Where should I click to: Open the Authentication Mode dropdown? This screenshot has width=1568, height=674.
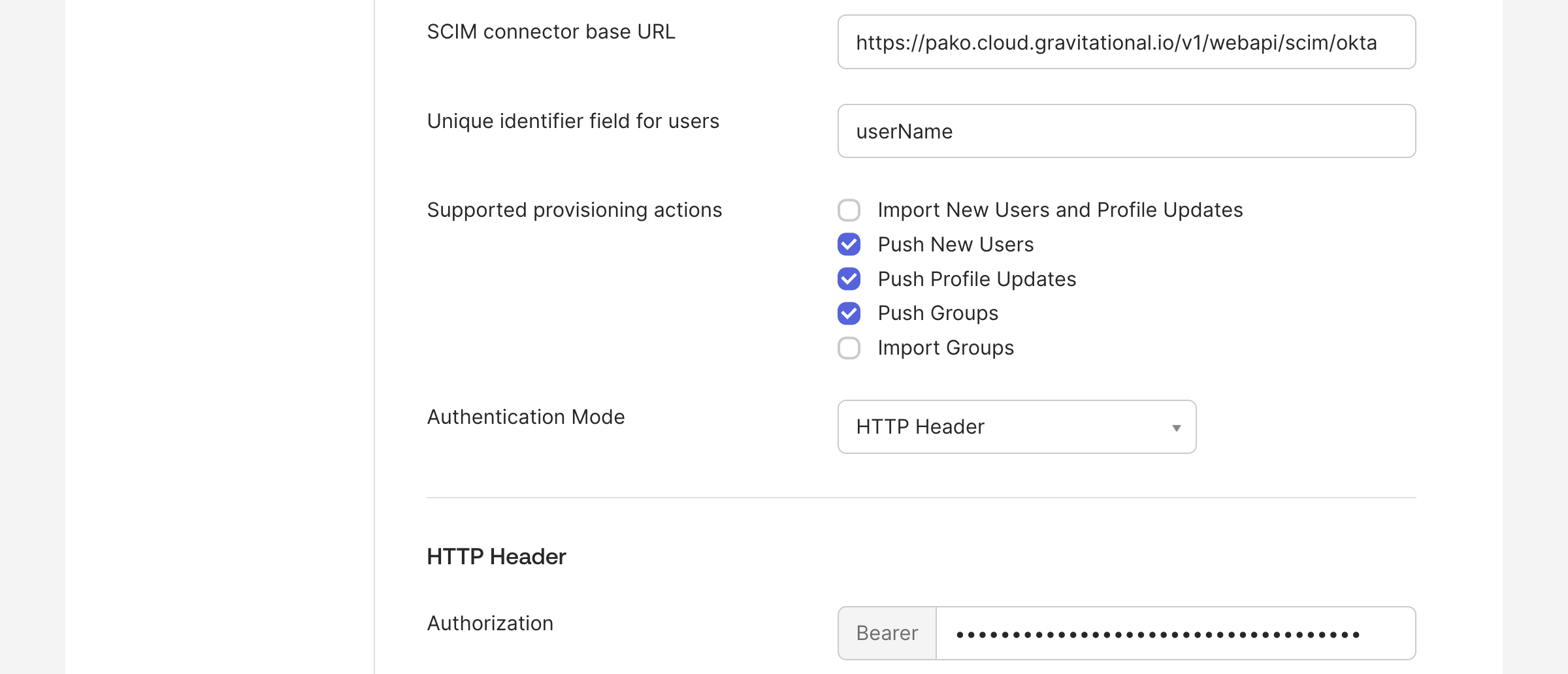coord(1016,426)
